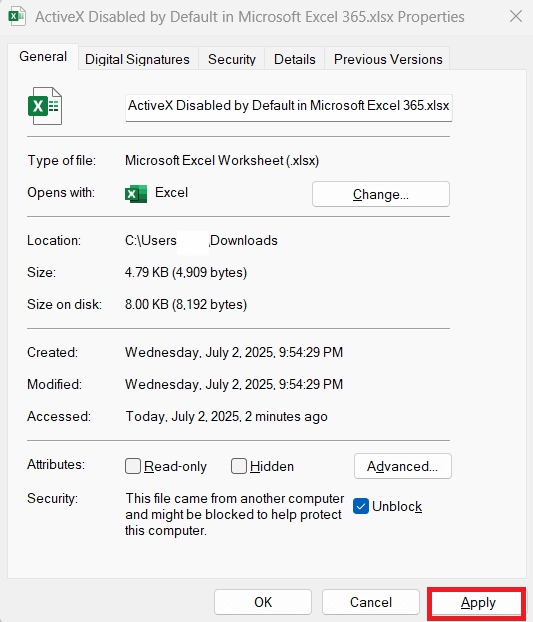Uncheck the Unblock checkbox
Screen dimensions: 533x622
tap(360, 506)
